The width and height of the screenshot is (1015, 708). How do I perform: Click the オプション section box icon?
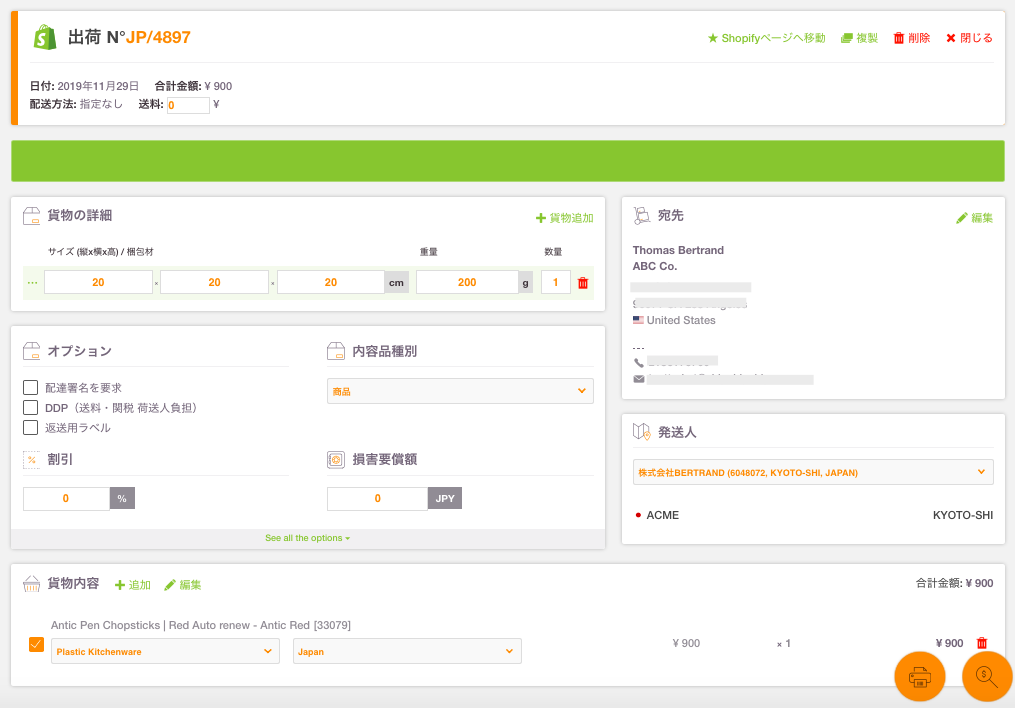click(31, 351)
